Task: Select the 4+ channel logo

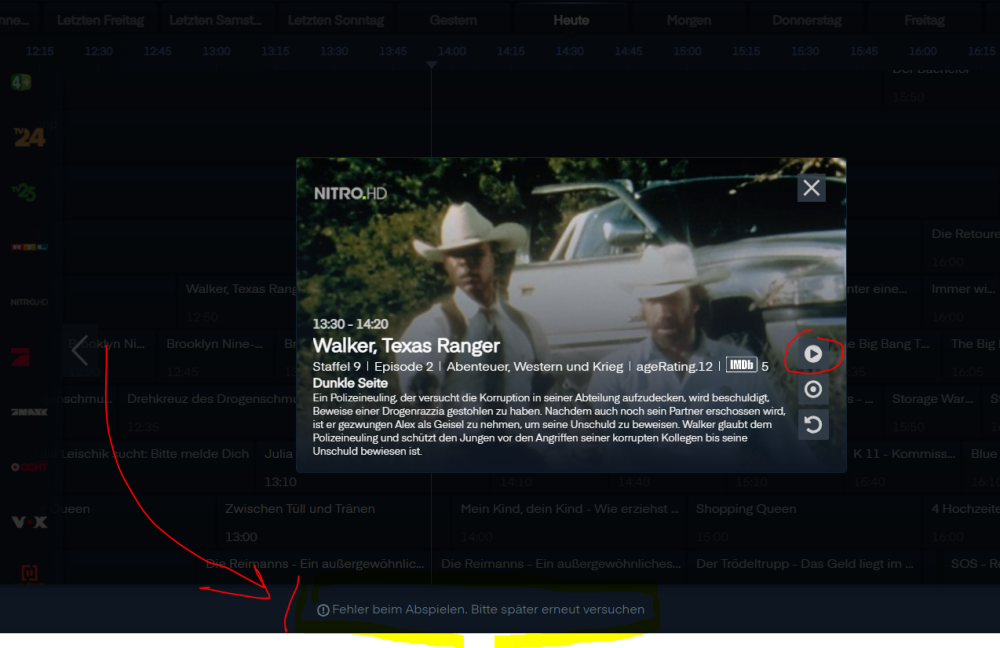Action: pyautogui.click(x=21, y=82)
